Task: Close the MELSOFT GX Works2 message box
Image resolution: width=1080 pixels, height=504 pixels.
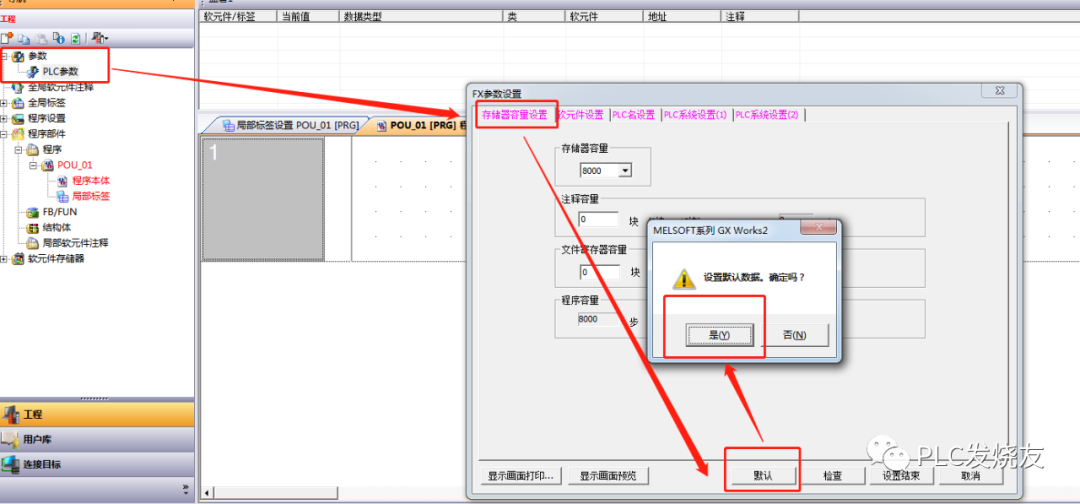Action: point(817,228)
